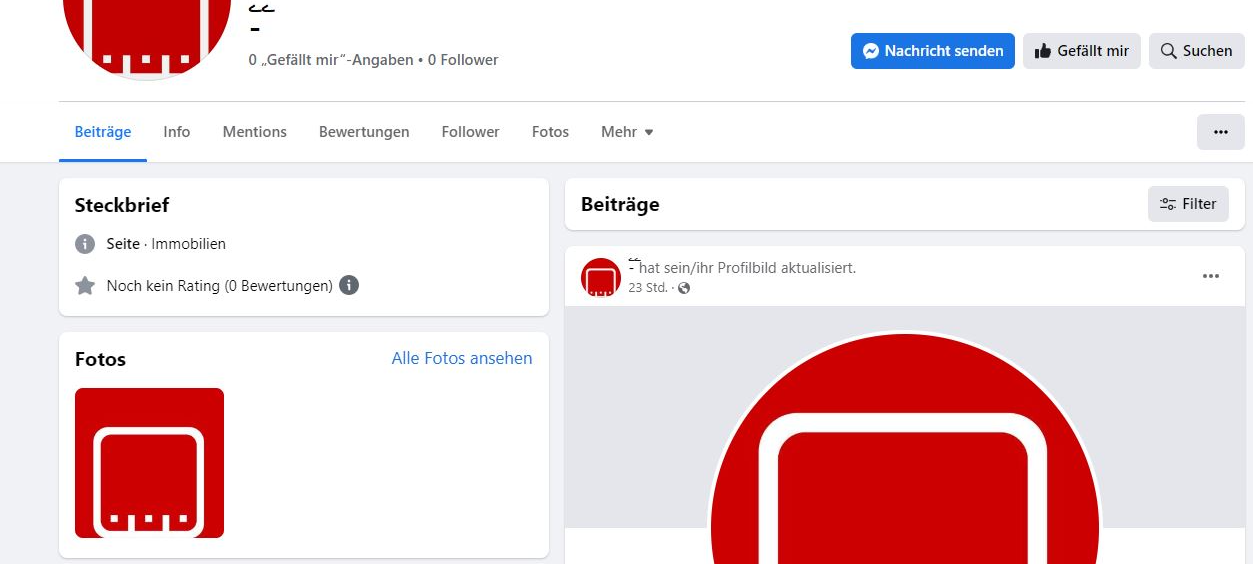This screenshot has height=564, width=1253.
Task: Open the post's three-dots options menu
Action: pos(1211,276)
